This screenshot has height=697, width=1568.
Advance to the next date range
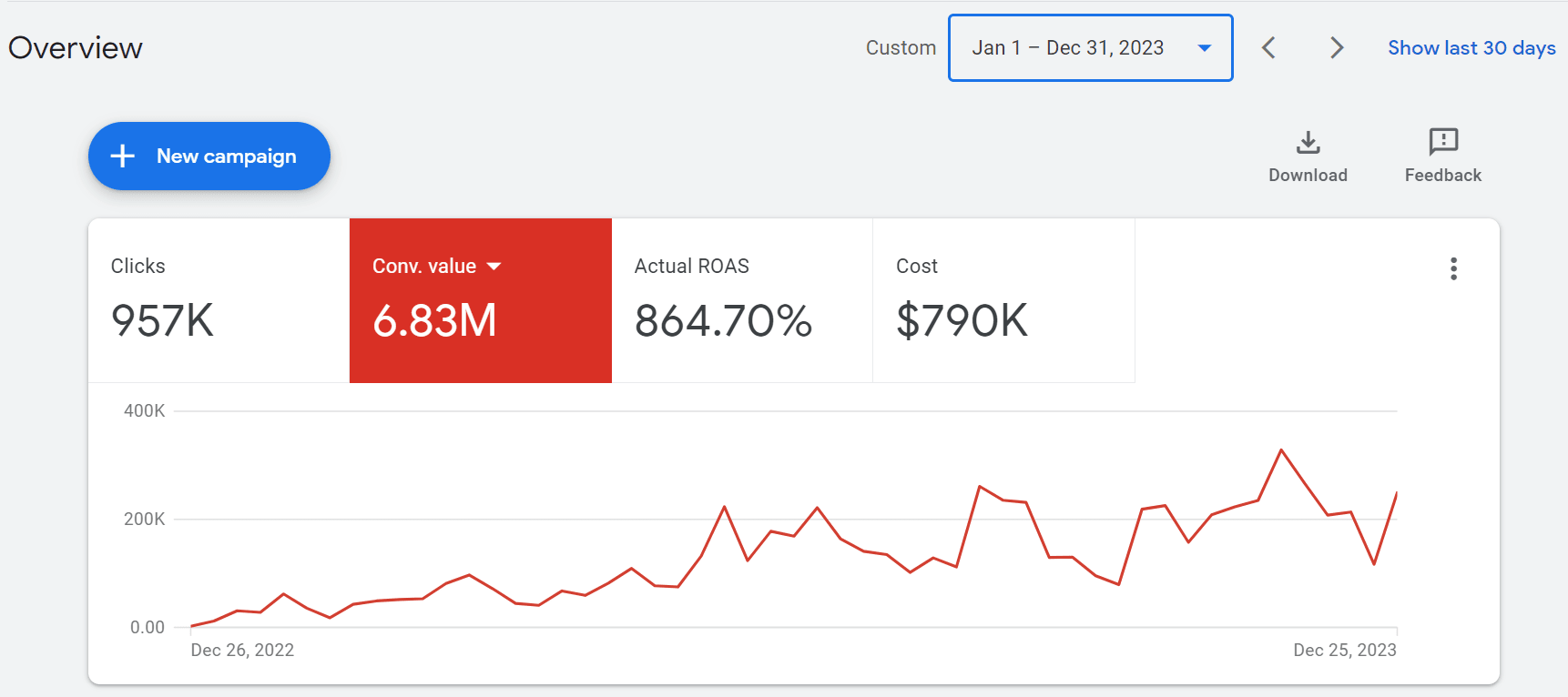pos(1336,48)
